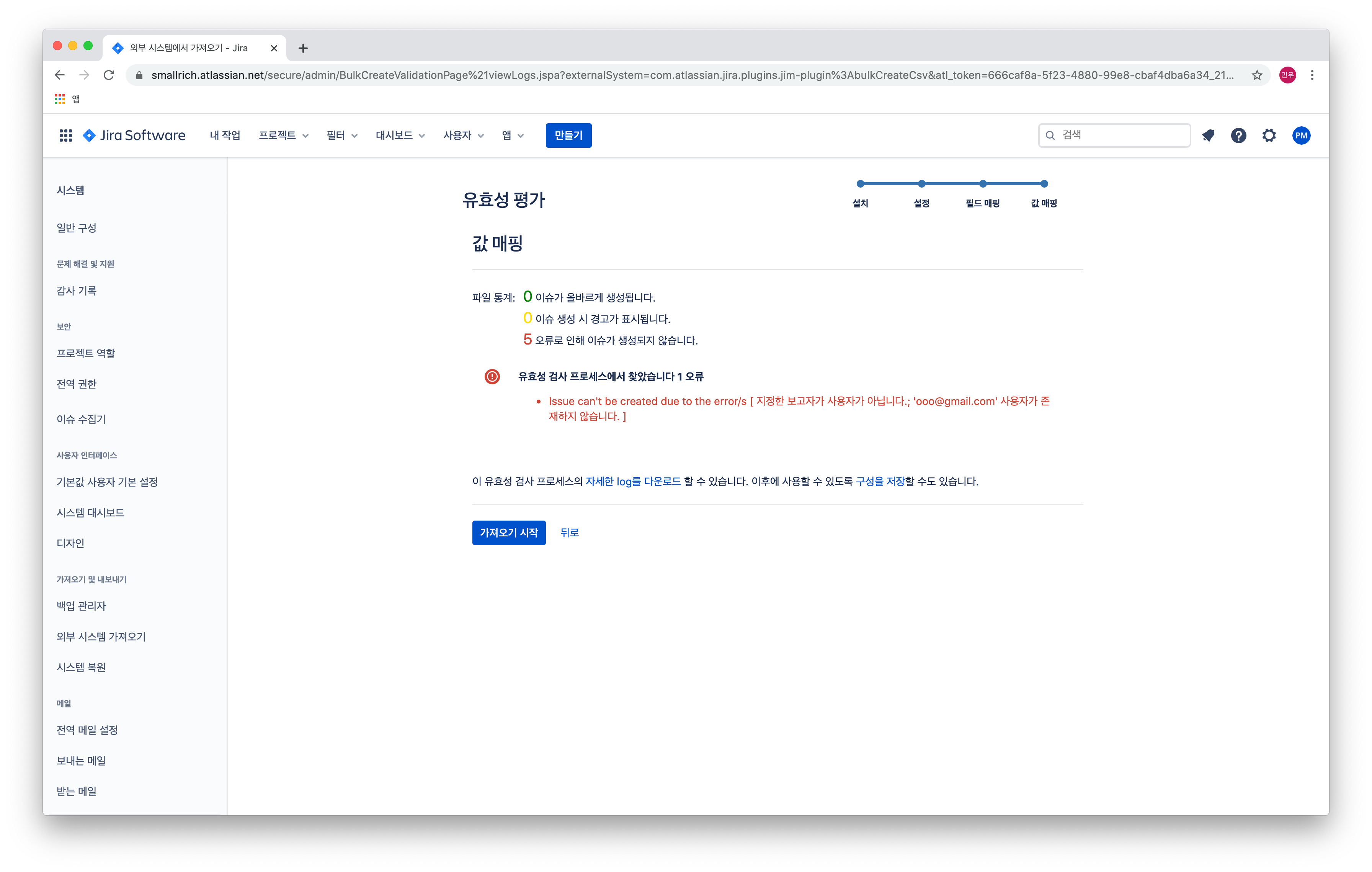The width and height of the screenshot is (1372, 872).
Task: Open the app switcher grid icon
Action: click(x=65, y=136)
